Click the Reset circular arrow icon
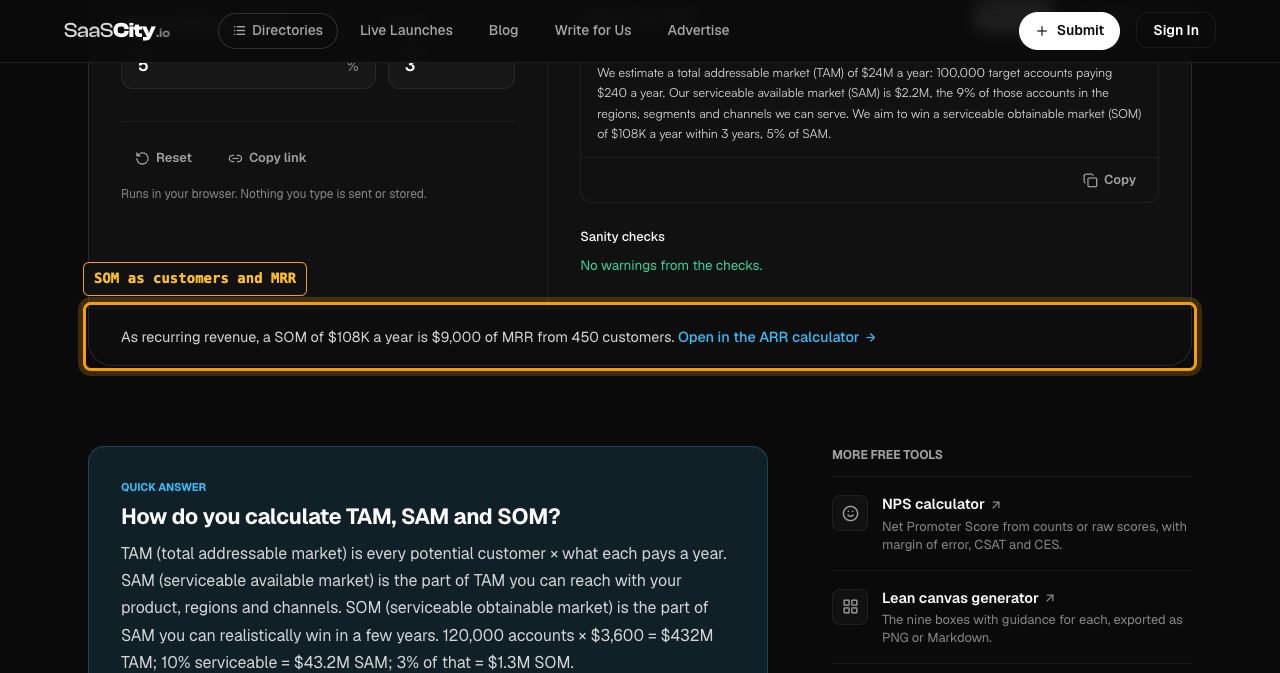Screen dimensions: 1280x673 tap(142, 158)
